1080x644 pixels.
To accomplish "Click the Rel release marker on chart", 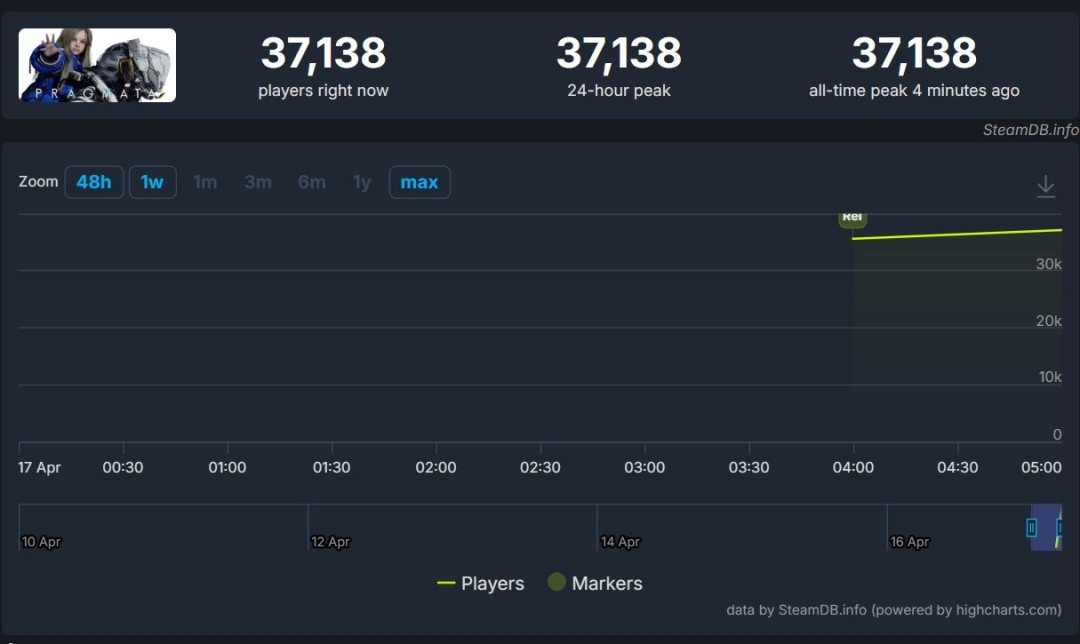I will coord(852,218).
